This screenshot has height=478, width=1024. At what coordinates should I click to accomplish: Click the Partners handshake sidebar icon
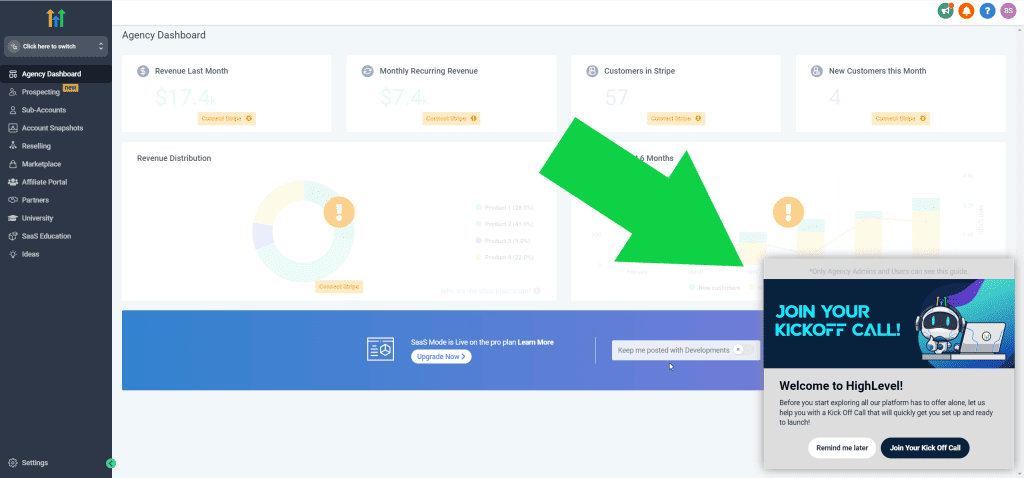(12, 200)
